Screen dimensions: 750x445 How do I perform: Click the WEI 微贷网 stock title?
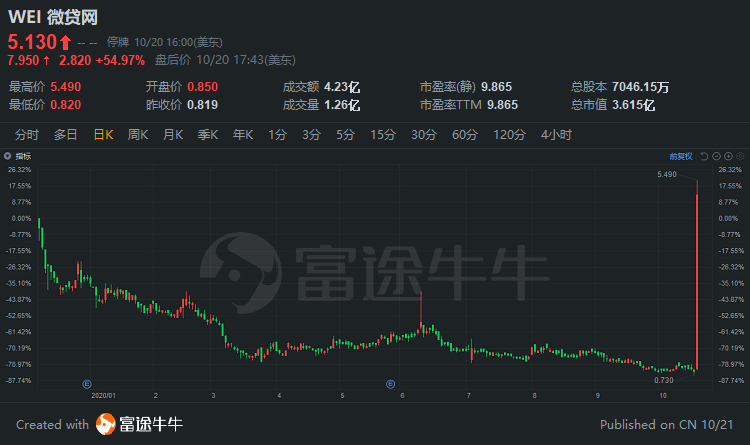pyautogui.click(x=53, y=17)
